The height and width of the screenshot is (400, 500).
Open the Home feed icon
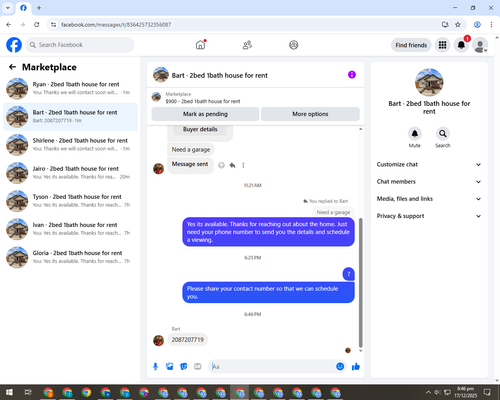point(200,45)
